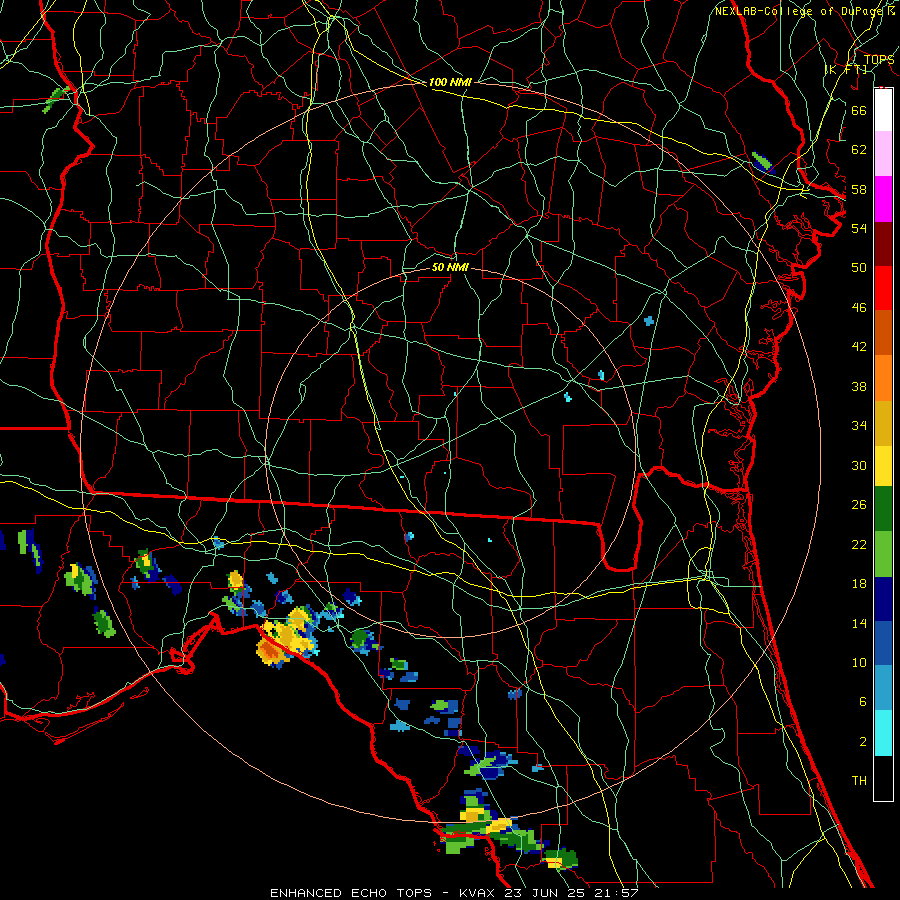
Task: Click the legend value 6
Action: point(862,702)
